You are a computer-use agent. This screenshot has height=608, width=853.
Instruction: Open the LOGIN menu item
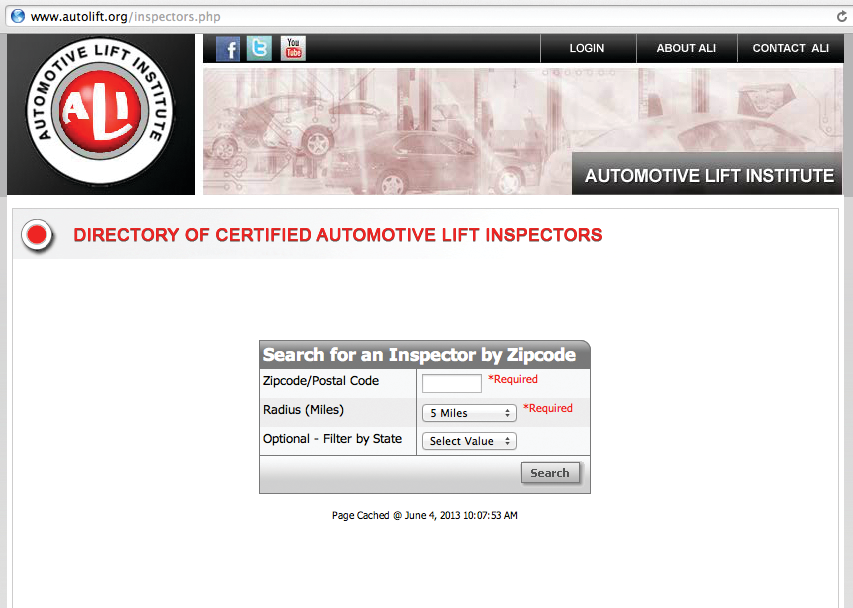coord(587,47)
